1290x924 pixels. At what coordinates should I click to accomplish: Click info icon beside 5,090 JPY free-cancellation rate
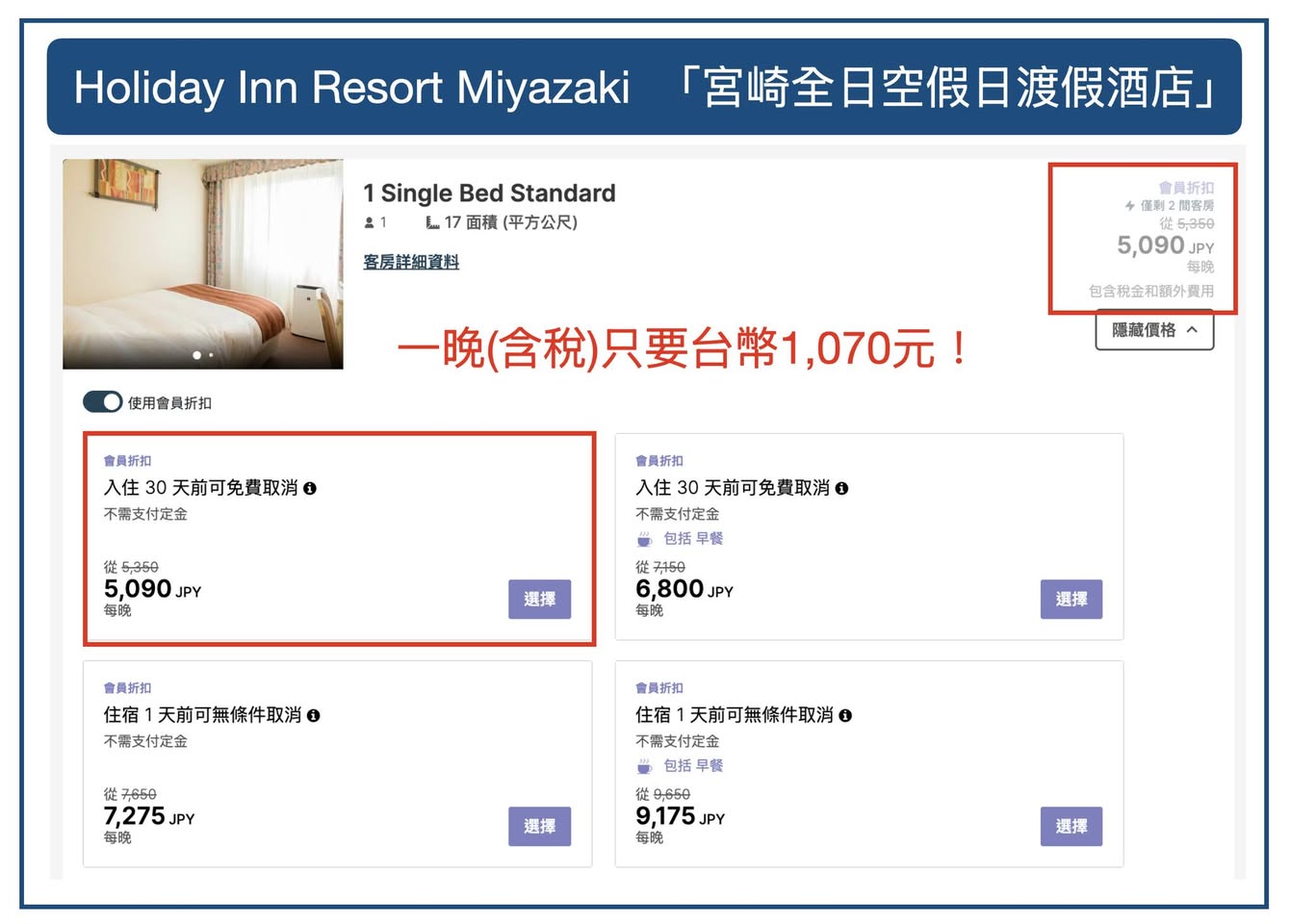point(310,489)
